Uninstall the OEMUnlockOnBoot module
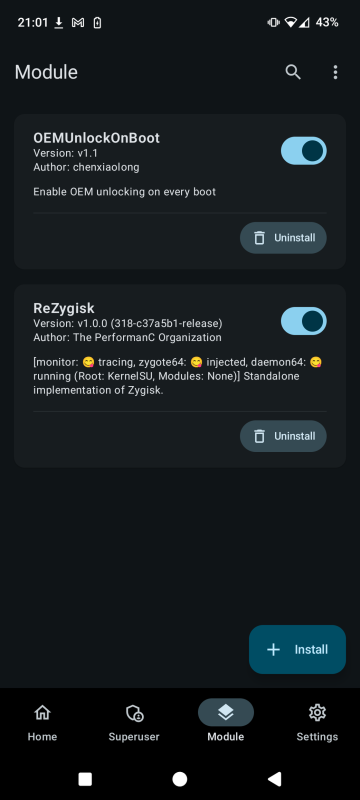Viewport: 360px width, 800px height. click(x=284, y=238)
